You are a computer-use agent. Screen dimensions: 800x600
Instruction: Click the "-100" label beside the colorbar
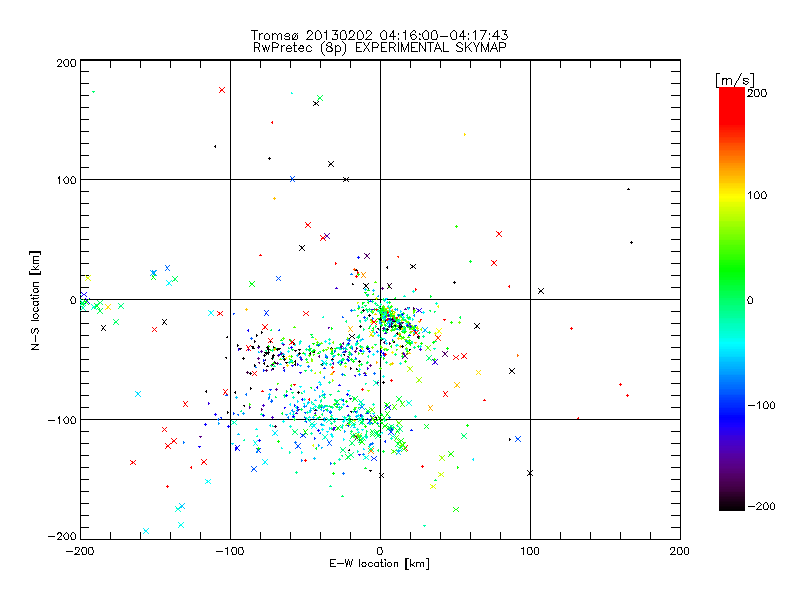761,405
